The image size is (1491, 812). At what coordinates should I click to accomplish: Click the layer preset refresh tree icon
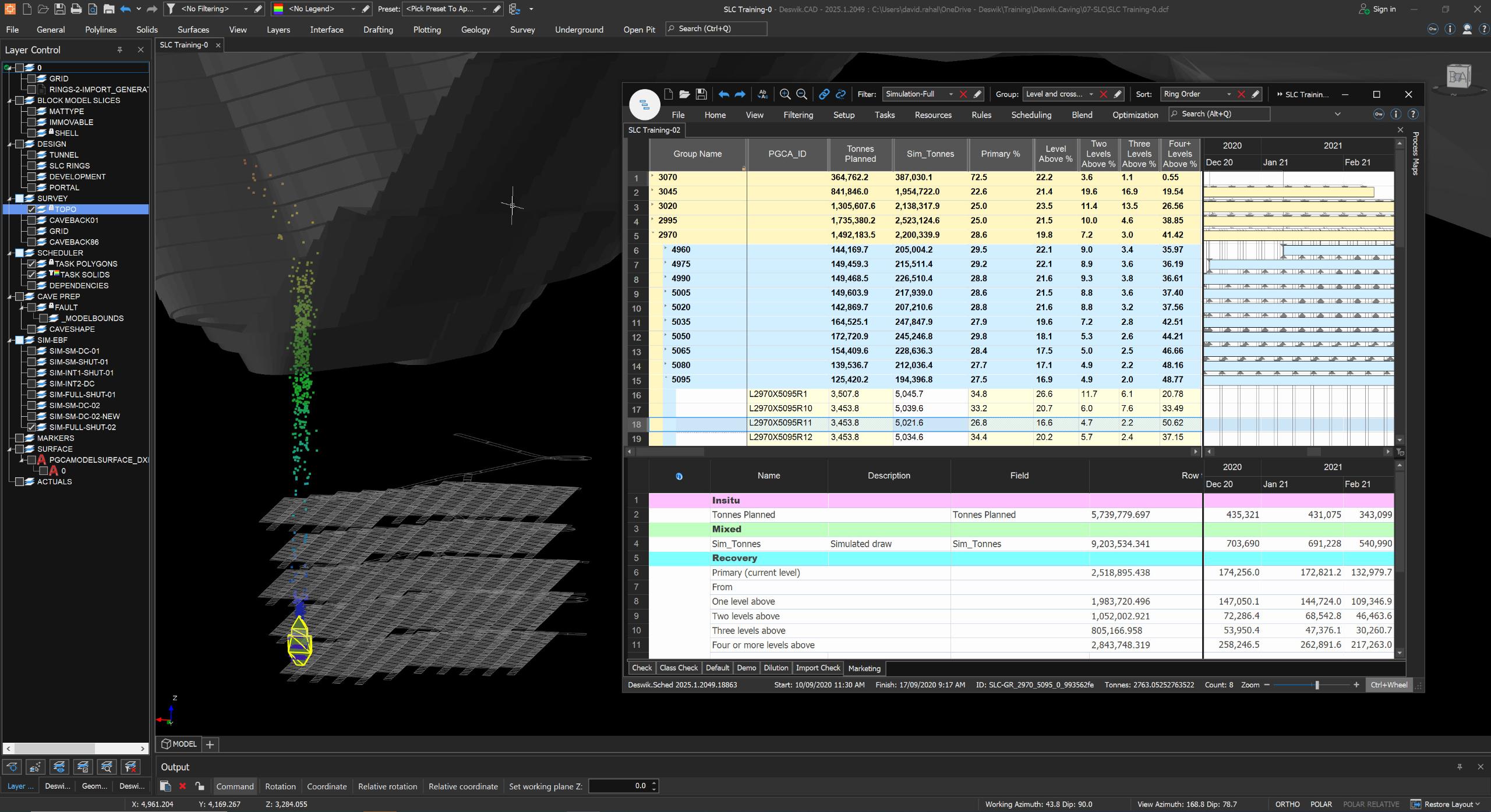(x=514, y=9)
